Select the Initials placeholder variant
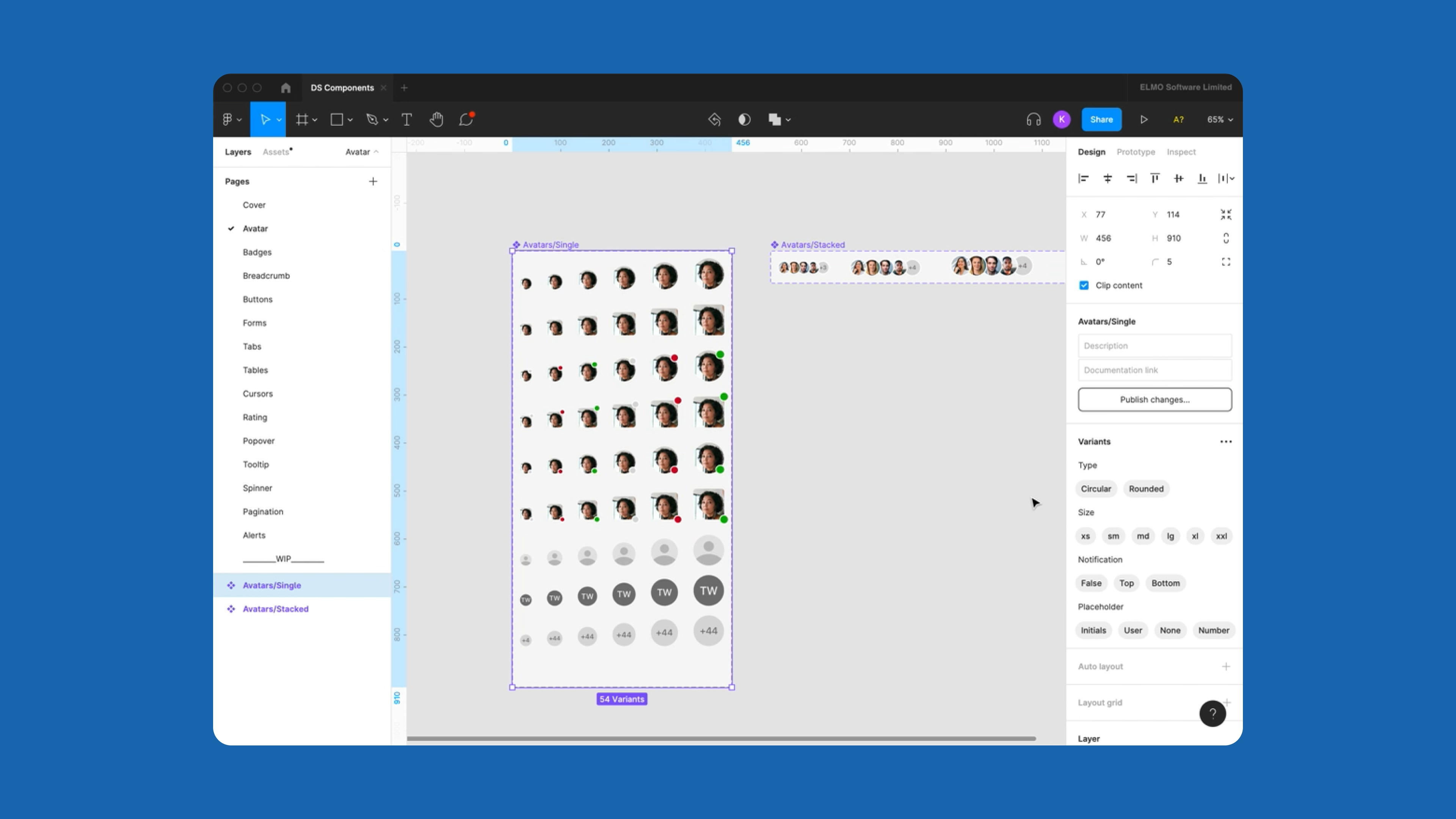 1093,630
